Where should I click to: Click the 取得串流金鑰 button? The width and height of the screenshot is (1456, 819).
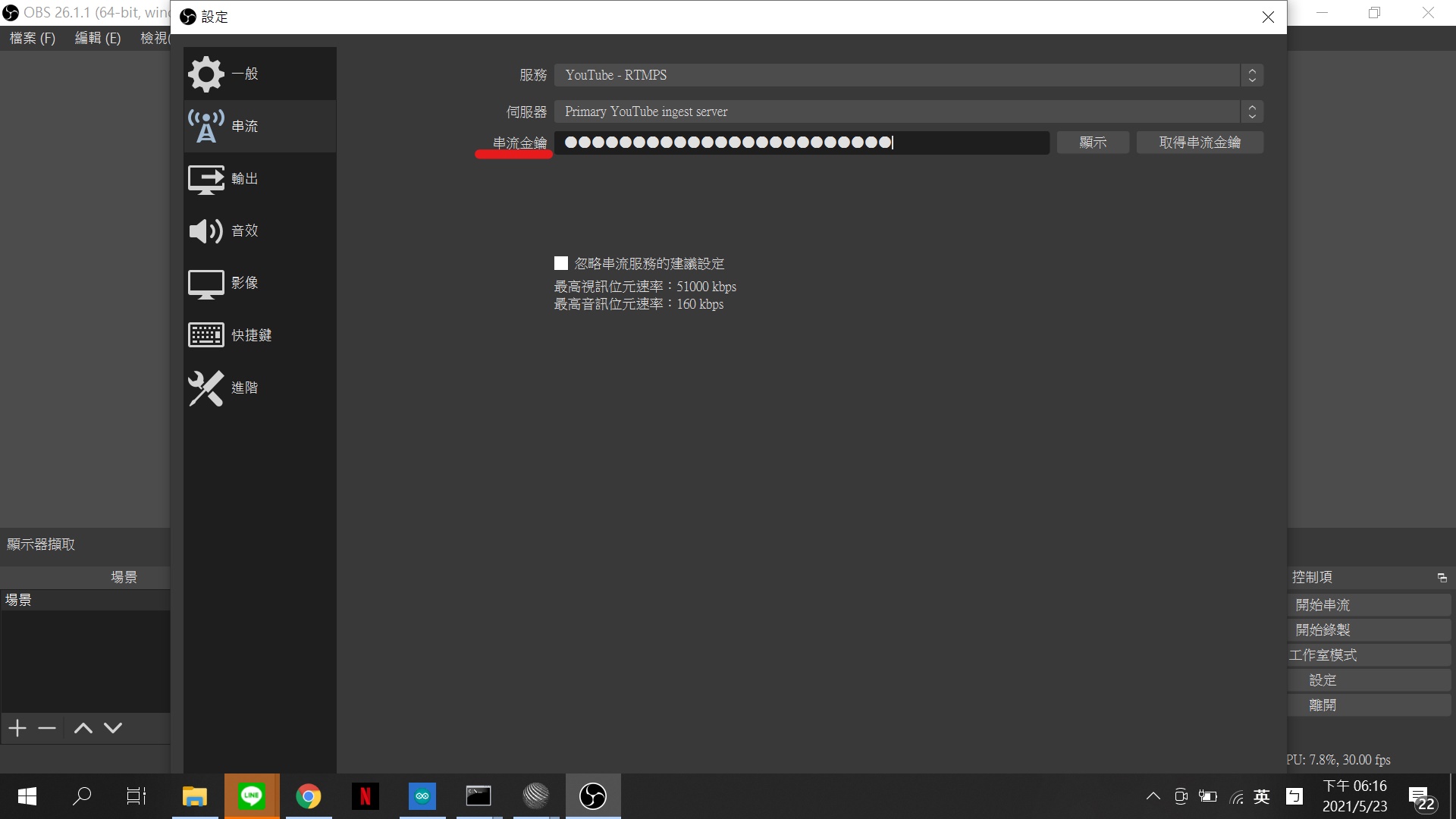[x=1200, y=143]
